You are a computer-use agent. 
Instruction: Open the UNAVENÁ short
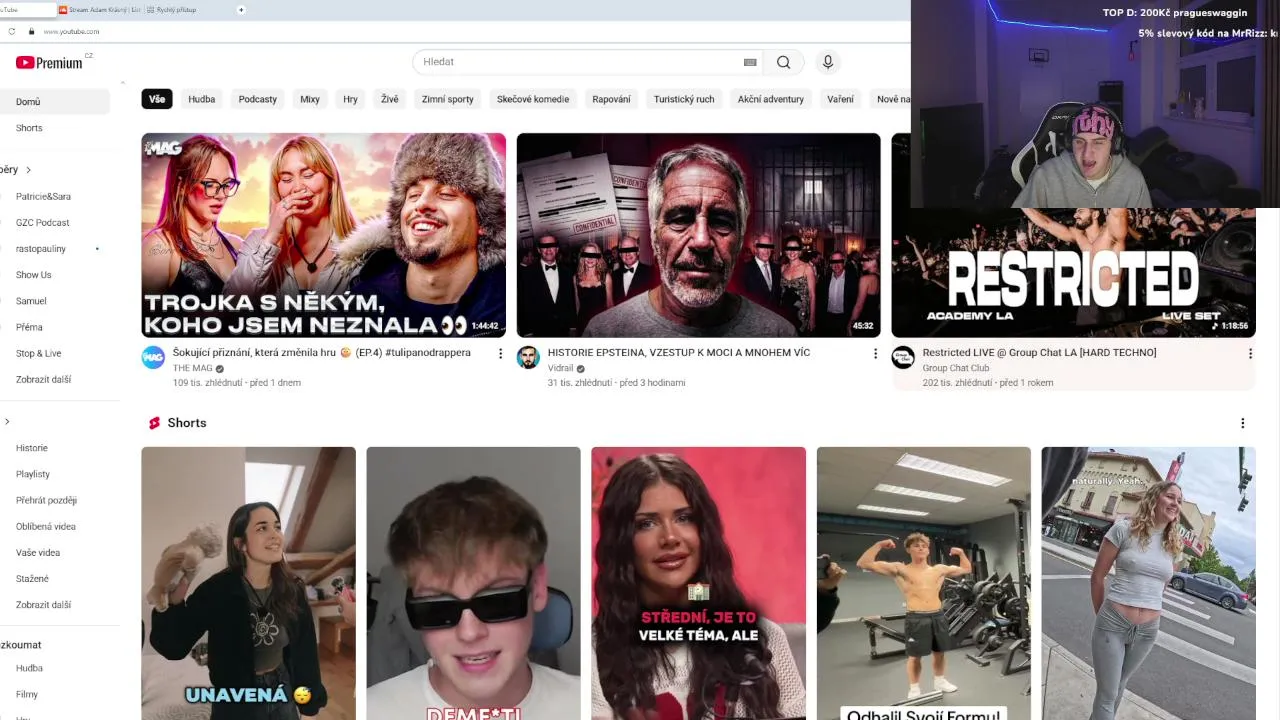[248, 583]
